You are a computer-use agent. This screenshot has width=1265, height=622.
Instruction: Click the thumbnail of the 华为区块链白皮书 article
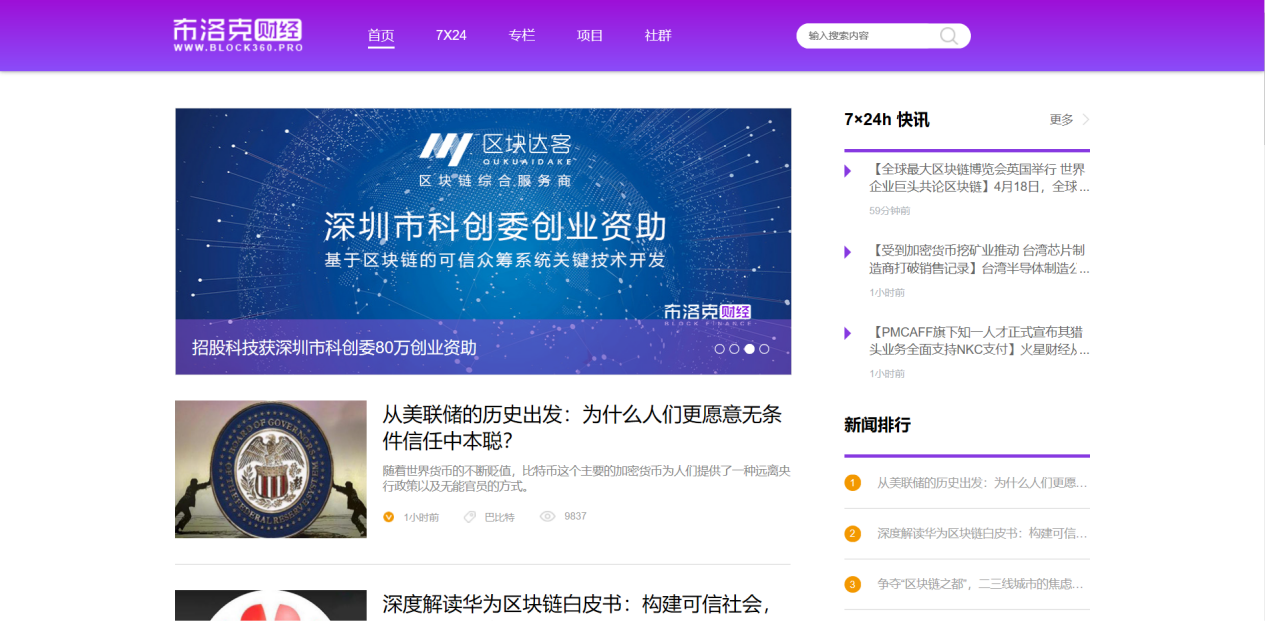coord(271,606)
